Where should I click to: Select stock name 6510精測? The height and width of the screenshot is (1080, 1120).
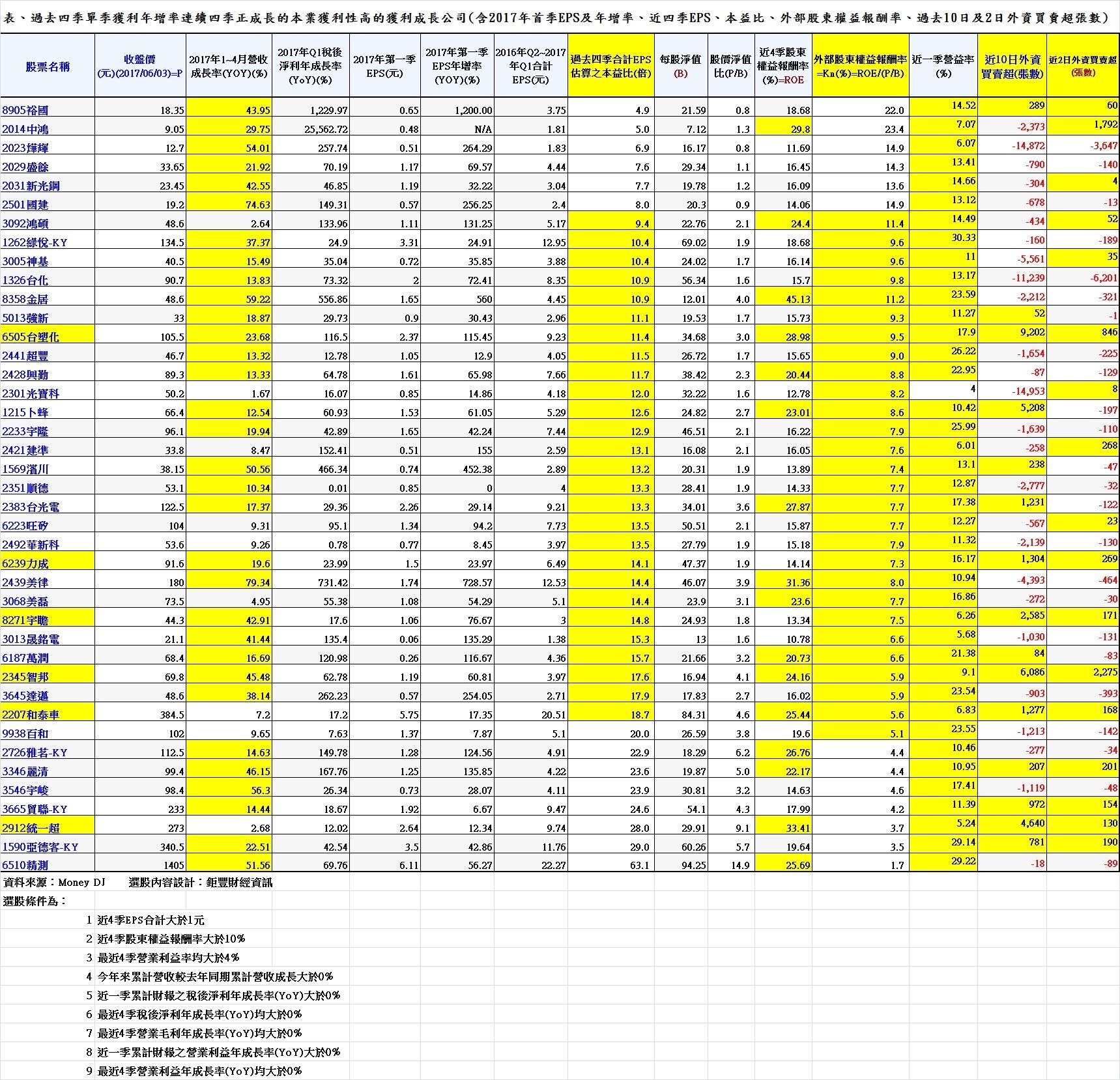[x=25, y=866]
